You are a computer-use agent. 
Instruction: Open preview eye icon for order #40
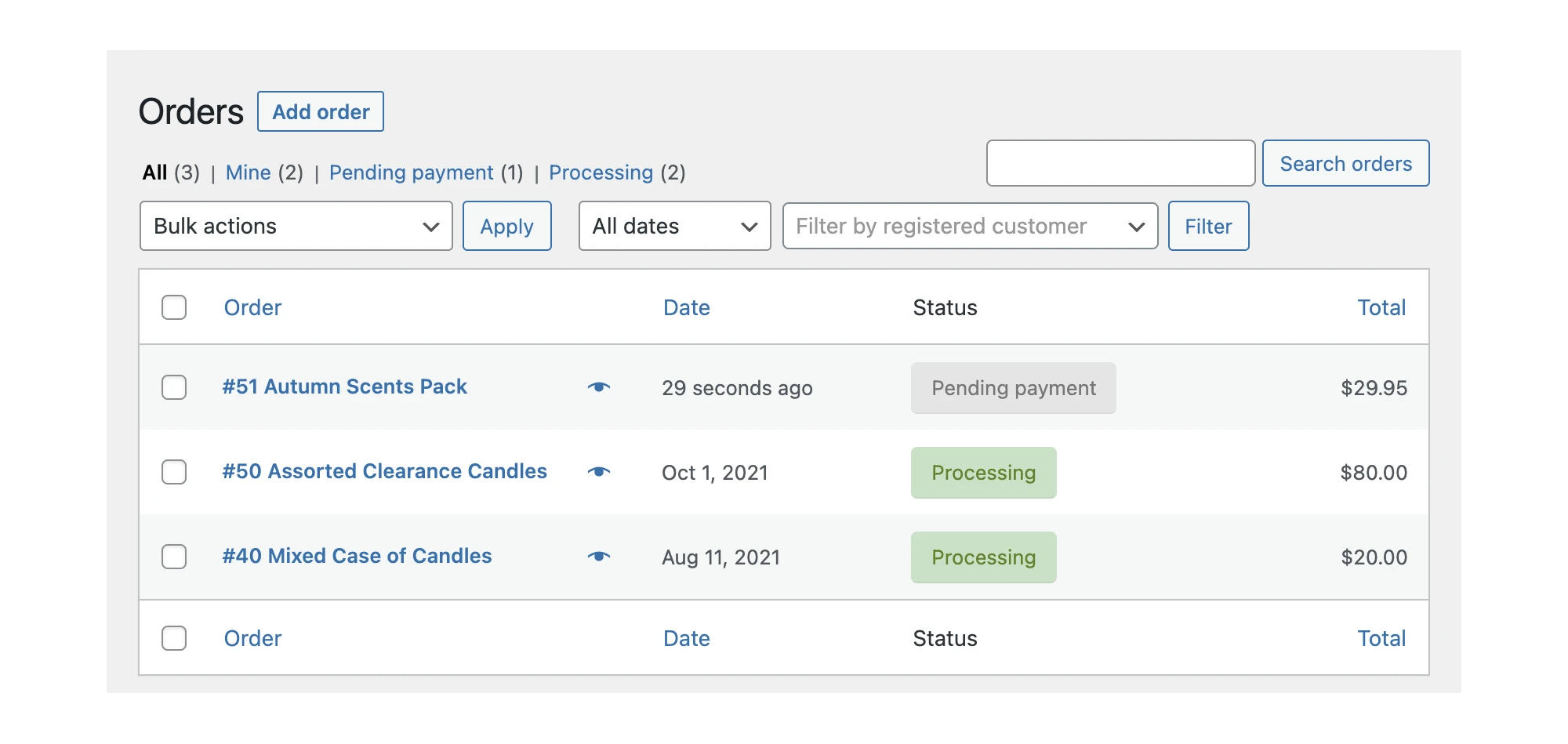599,557
